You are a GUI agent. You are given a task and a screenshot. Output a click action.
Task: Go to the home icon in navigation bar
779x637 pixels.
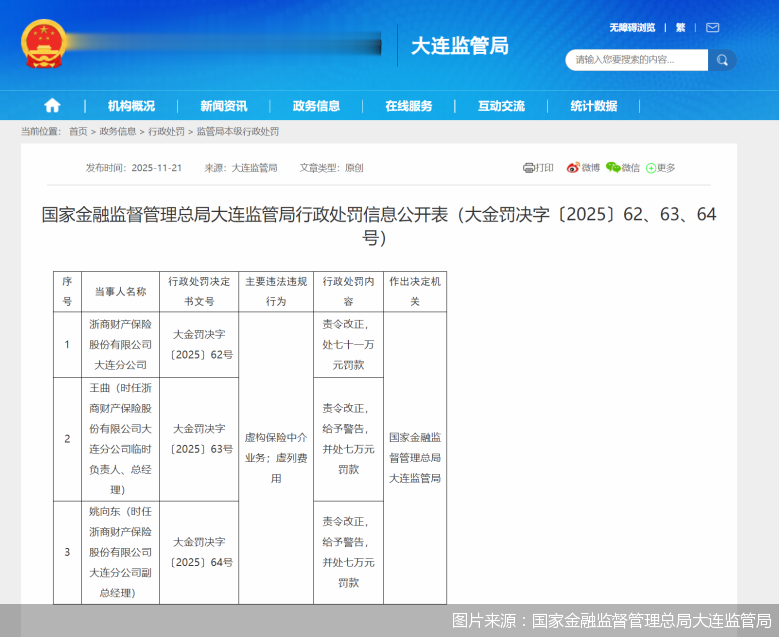pos(52,105)
